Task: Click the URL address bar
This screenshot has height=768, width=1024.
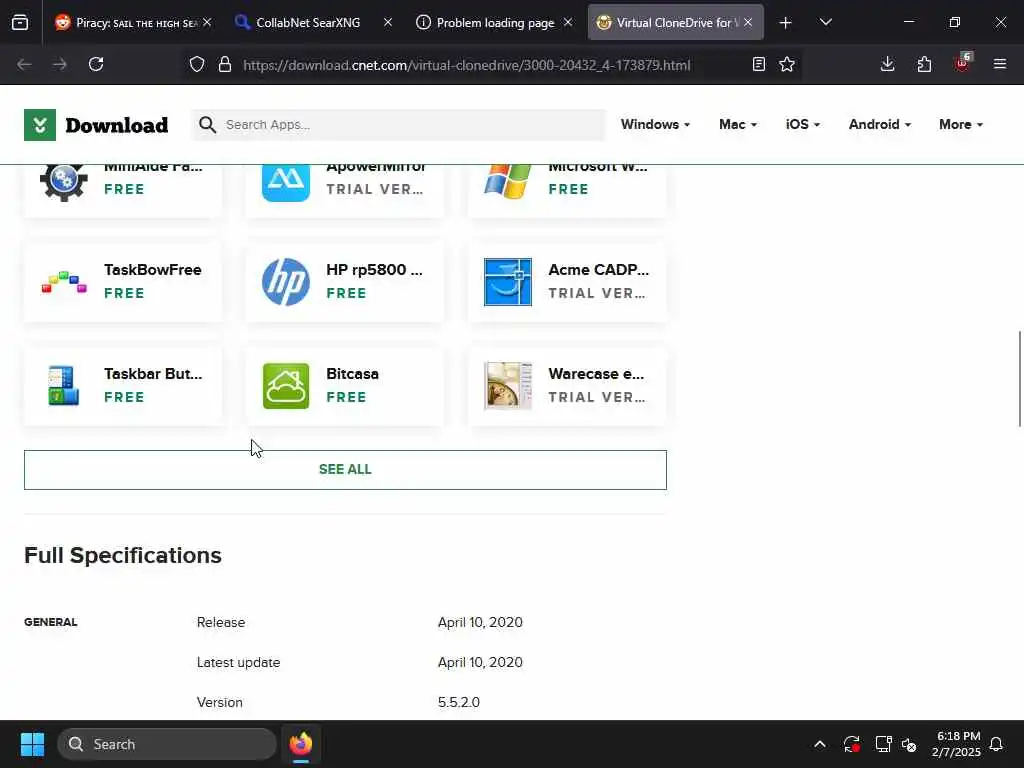Action: click(x=466, y=65)
